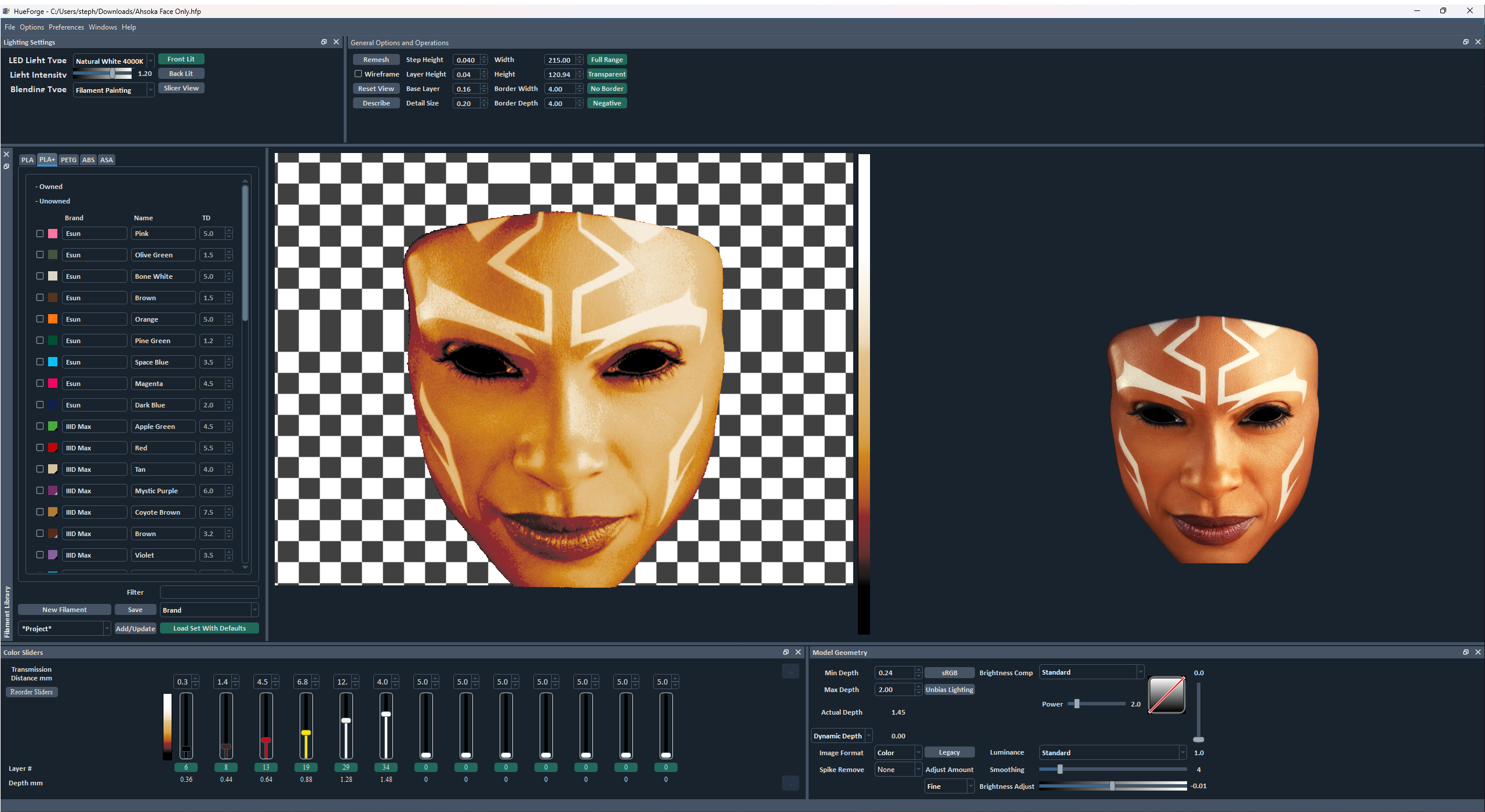This screenshot has height=812, width=1485.
Task: Undock the Color Sliders panel
Action: click(x=786, y=652)
